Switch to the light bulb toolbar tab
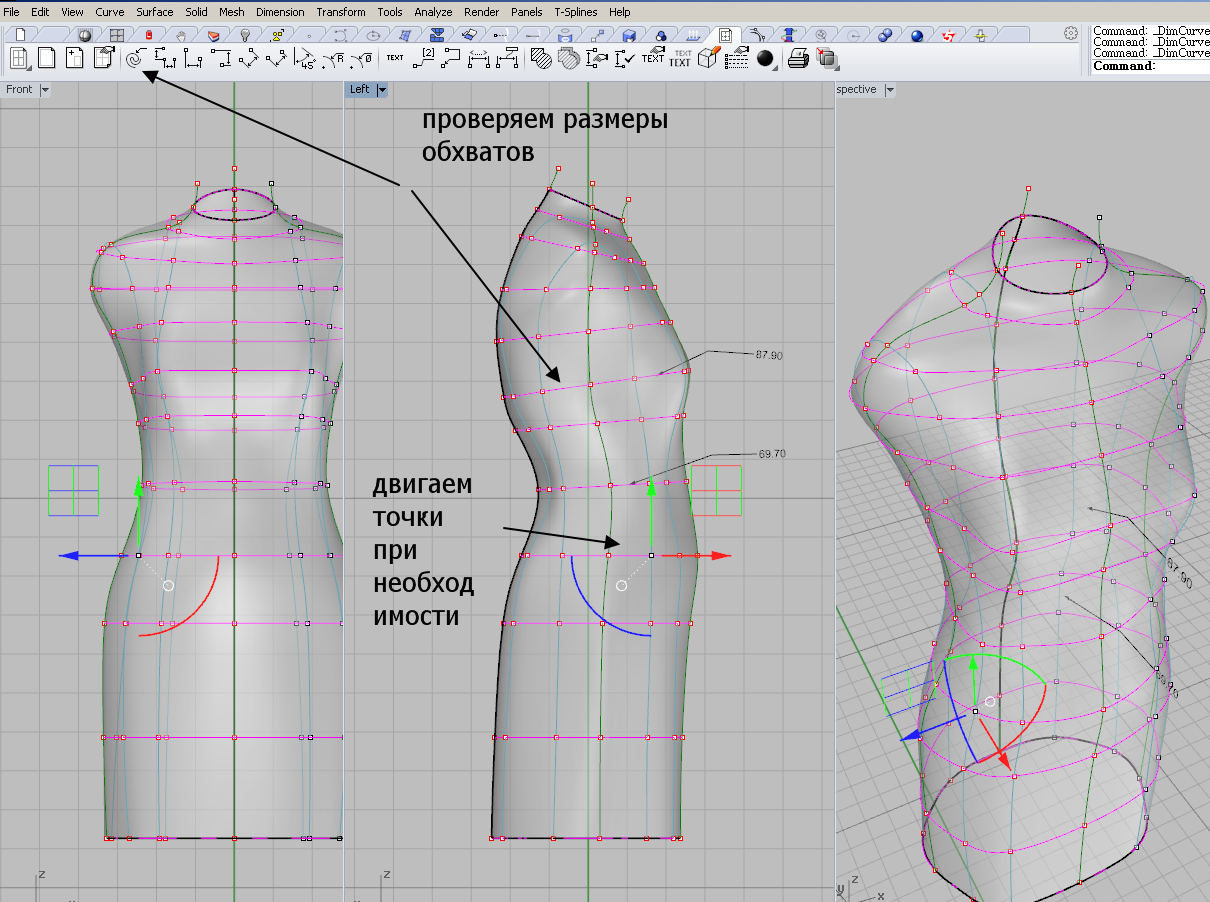1210x902 pixels. pyautogui.click(x=244, y=34)
